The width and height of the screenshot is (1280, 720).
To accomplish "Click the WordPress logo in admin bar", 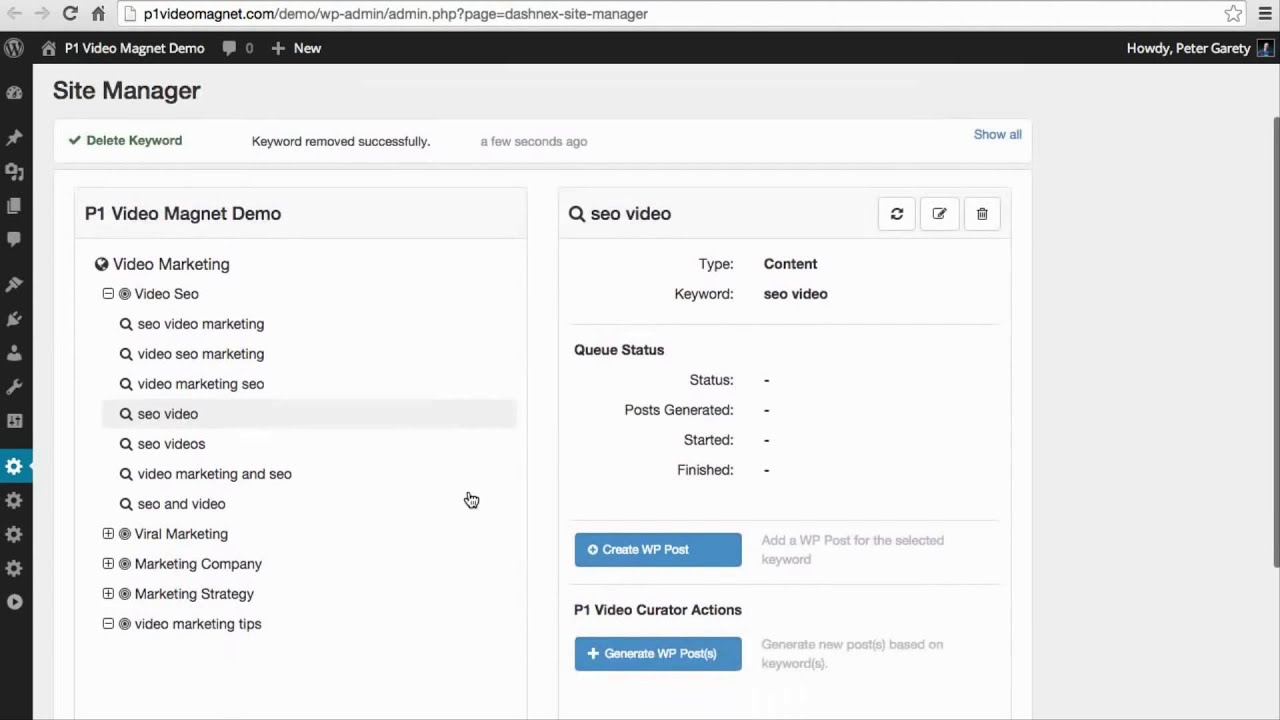I will [14, 48].
